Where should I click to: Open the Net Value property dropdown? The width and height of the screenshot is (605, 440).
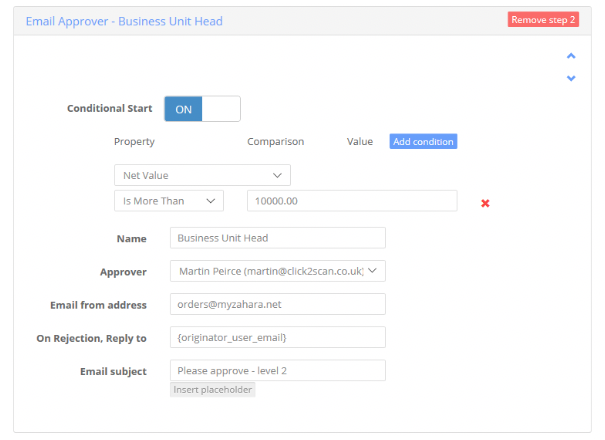click(202, 175)
